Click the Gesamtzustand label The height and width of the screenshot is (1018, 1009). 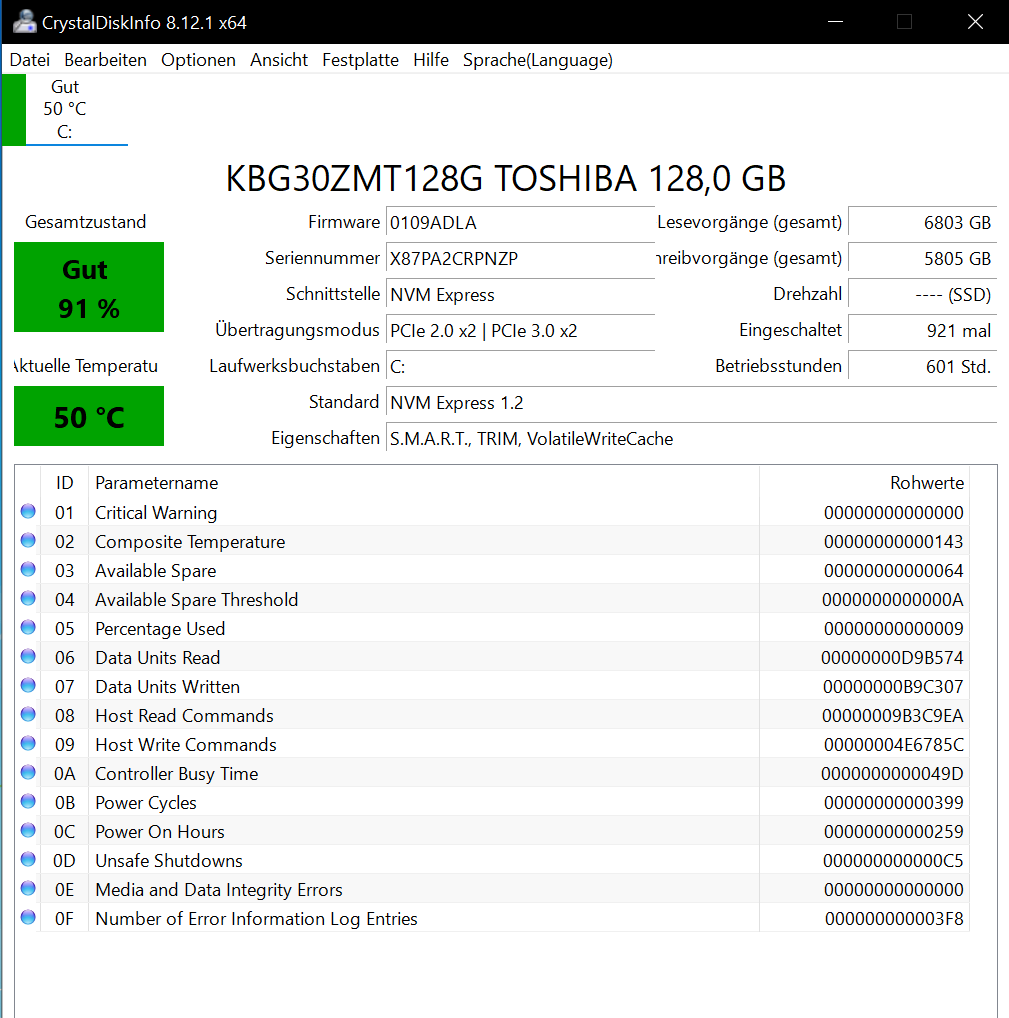(85, 222)
